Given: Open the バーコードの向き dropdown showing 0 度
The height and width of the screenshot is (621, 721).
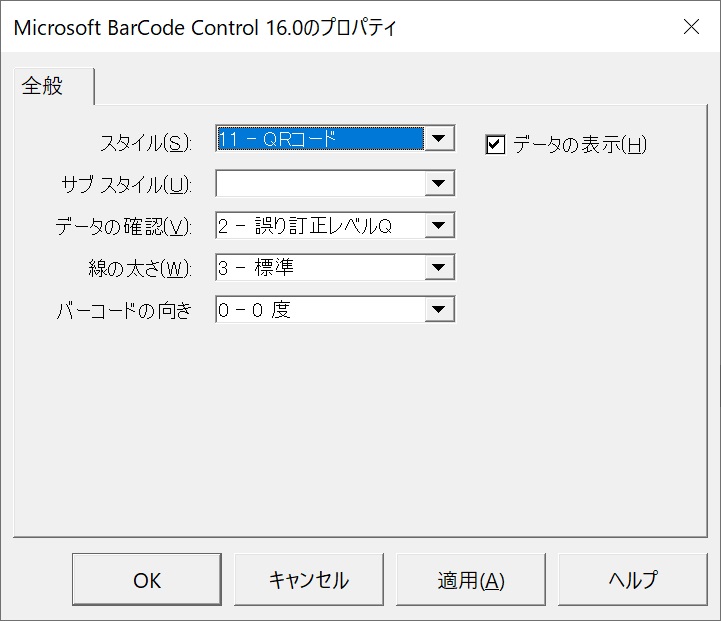Looking at the screenshot, I should tap(335, 309).
